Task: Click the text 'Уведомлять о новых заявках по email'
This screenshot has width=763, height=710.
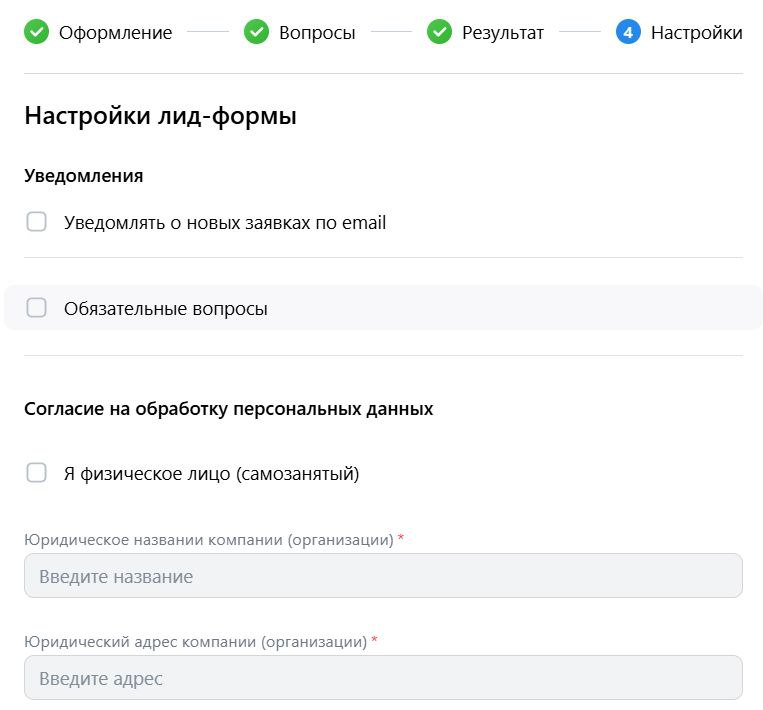Action: click(x=225, y=223)
